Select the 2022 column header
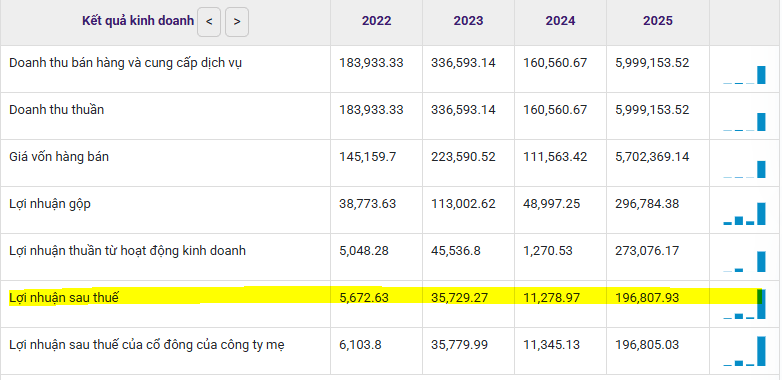The height and width of the screenshot is (380, 782). coord(377,21)
